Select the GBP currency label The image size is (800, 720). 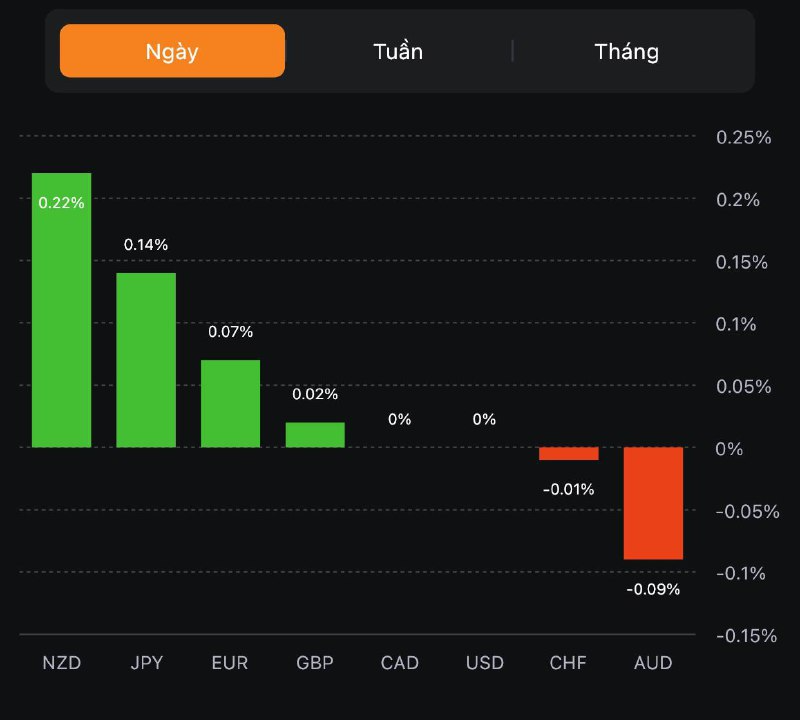(x=315, y=663)
